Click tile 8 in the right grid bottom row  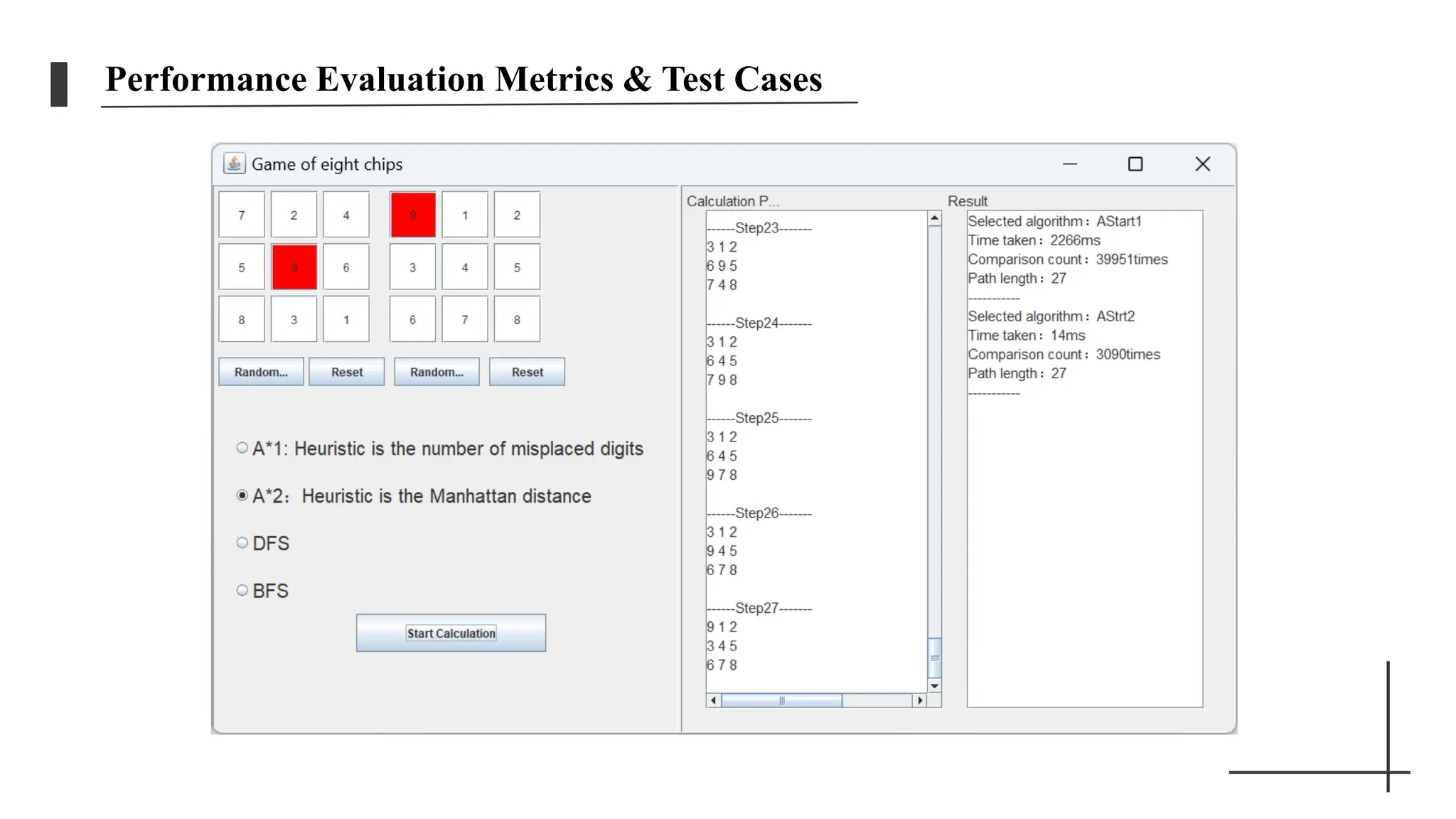click(x=517, y=319)
